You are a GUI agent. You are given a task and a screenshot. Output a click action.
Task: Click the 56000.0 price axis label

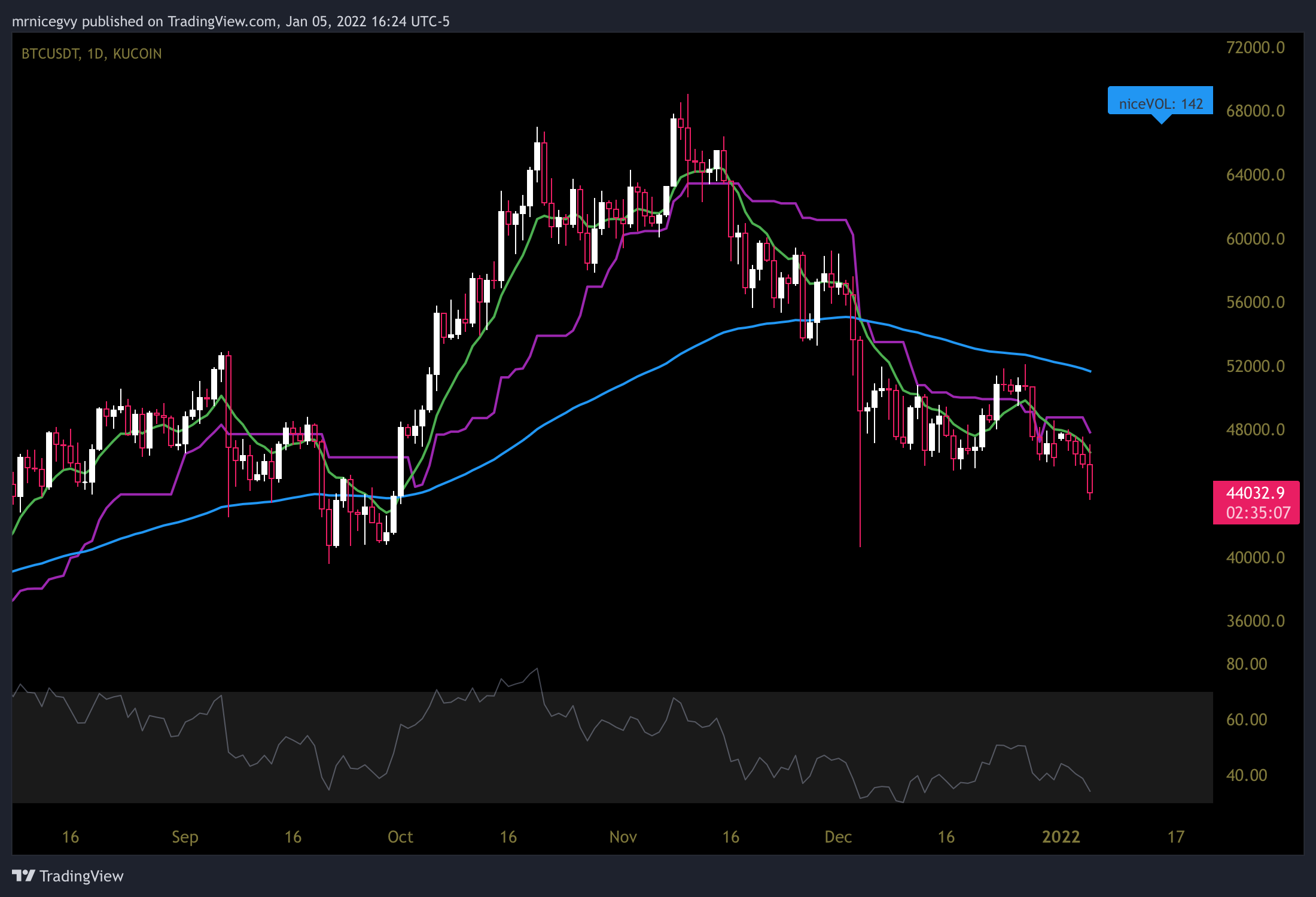(x=1256, y=302)
